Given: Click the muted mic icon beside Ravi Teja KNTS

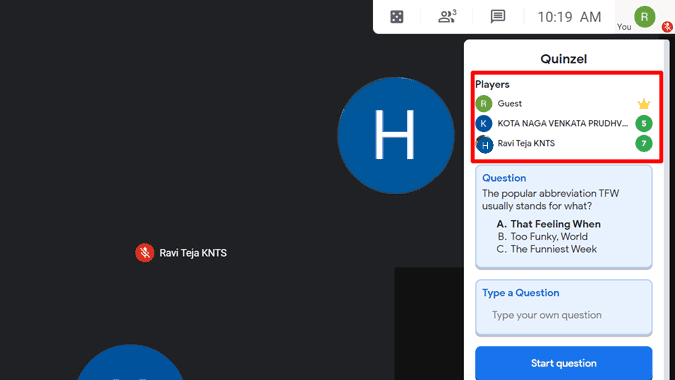Looking at the screenshot, I should (x=145, y=253).
